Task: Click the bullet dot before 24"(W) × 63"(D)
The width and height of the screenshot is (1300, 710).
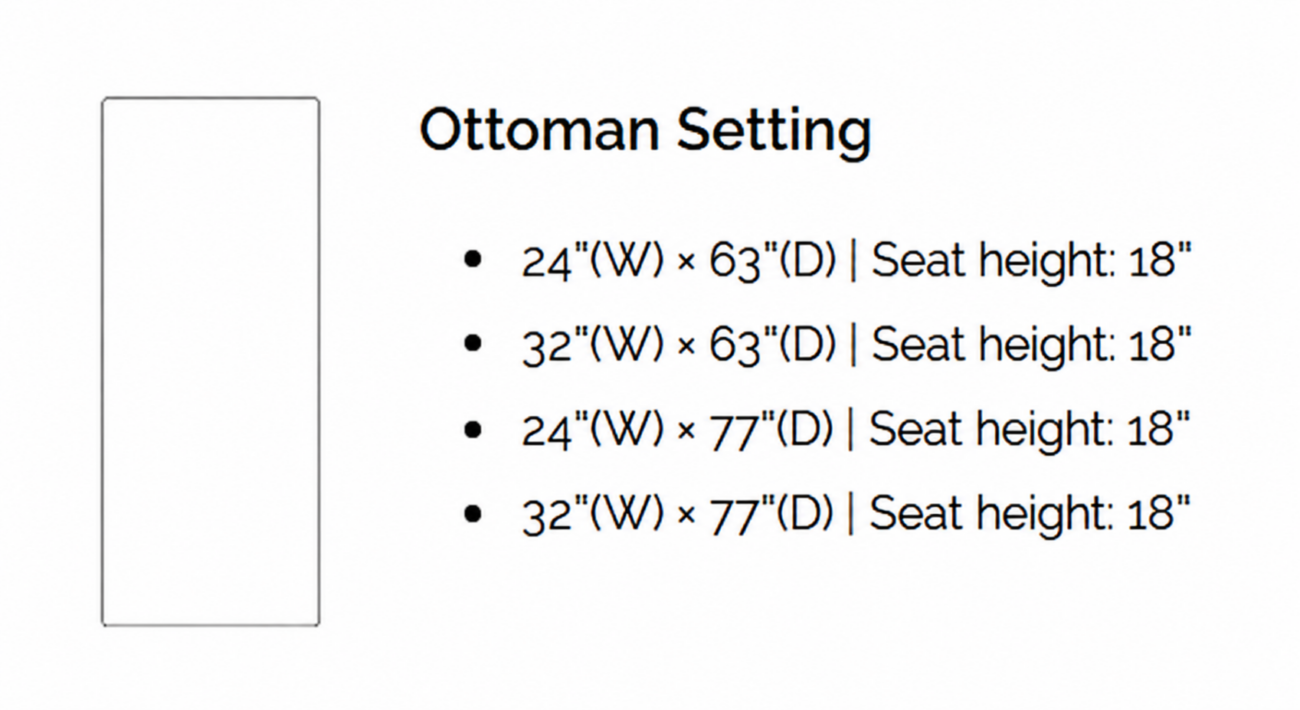Action: point(474,260)
